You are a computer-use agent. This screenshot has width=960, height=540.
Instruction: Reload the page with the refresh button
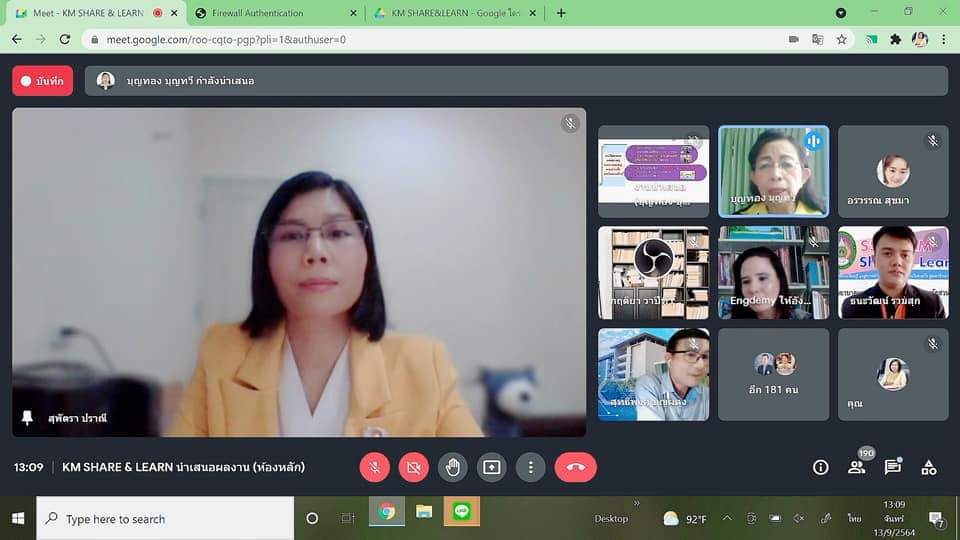65,39
